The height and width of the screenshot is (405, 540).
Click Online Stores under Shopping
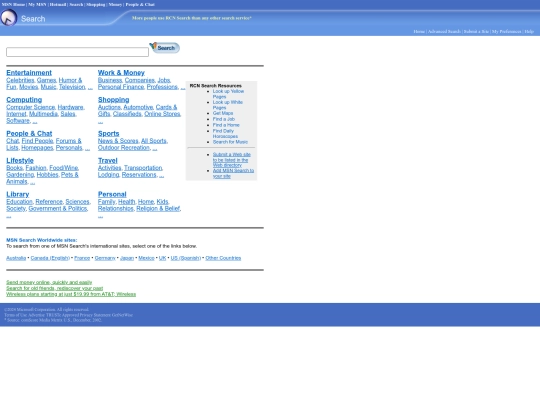point(162,114)
